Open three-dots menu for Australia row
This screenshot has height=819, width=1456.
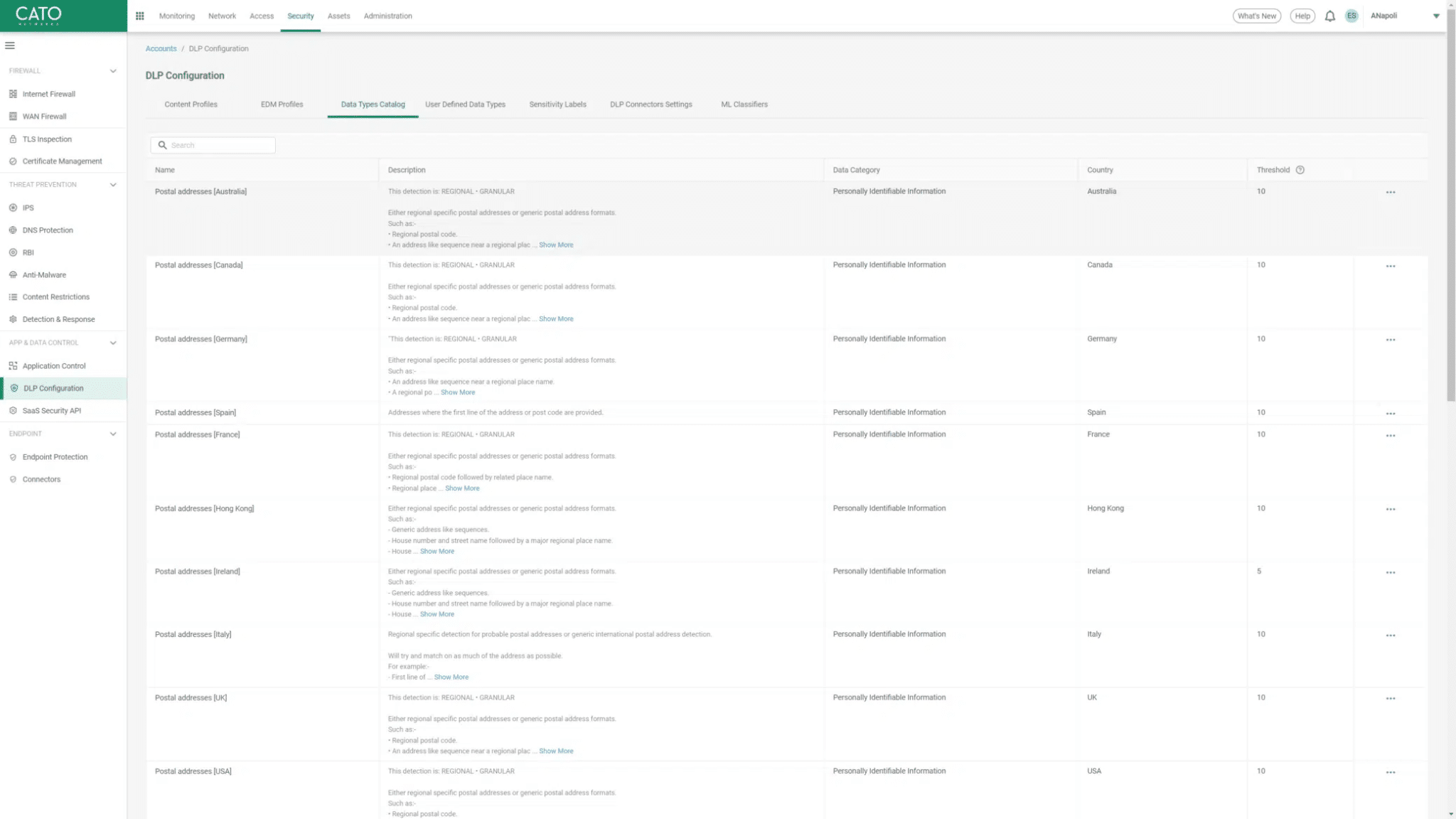(x=1390, y=192)
